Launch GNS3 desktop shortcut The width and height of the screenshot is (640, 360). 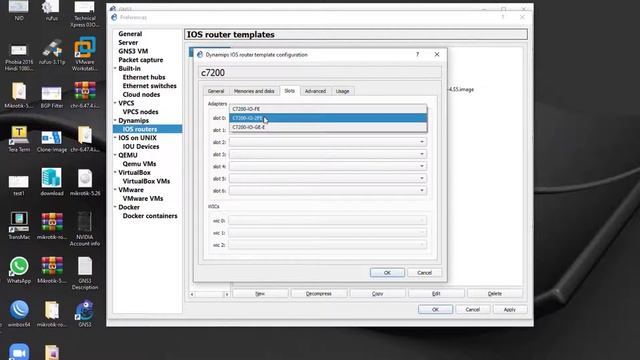pyautogui.click(x=84, y=313)
